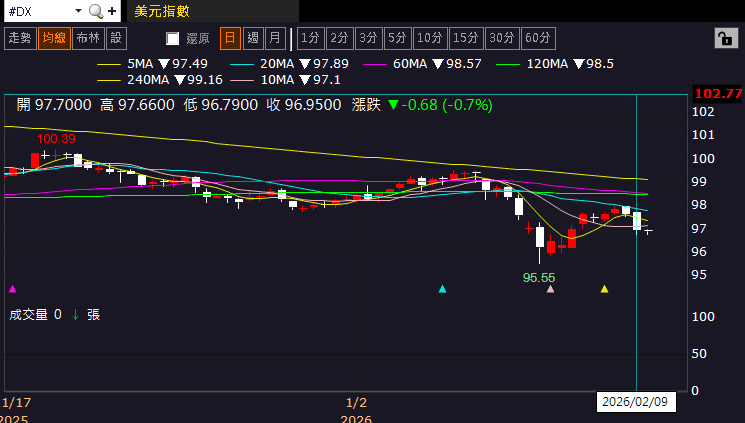
Task: Click the yellow triangle marker
Action: [604, 289]
